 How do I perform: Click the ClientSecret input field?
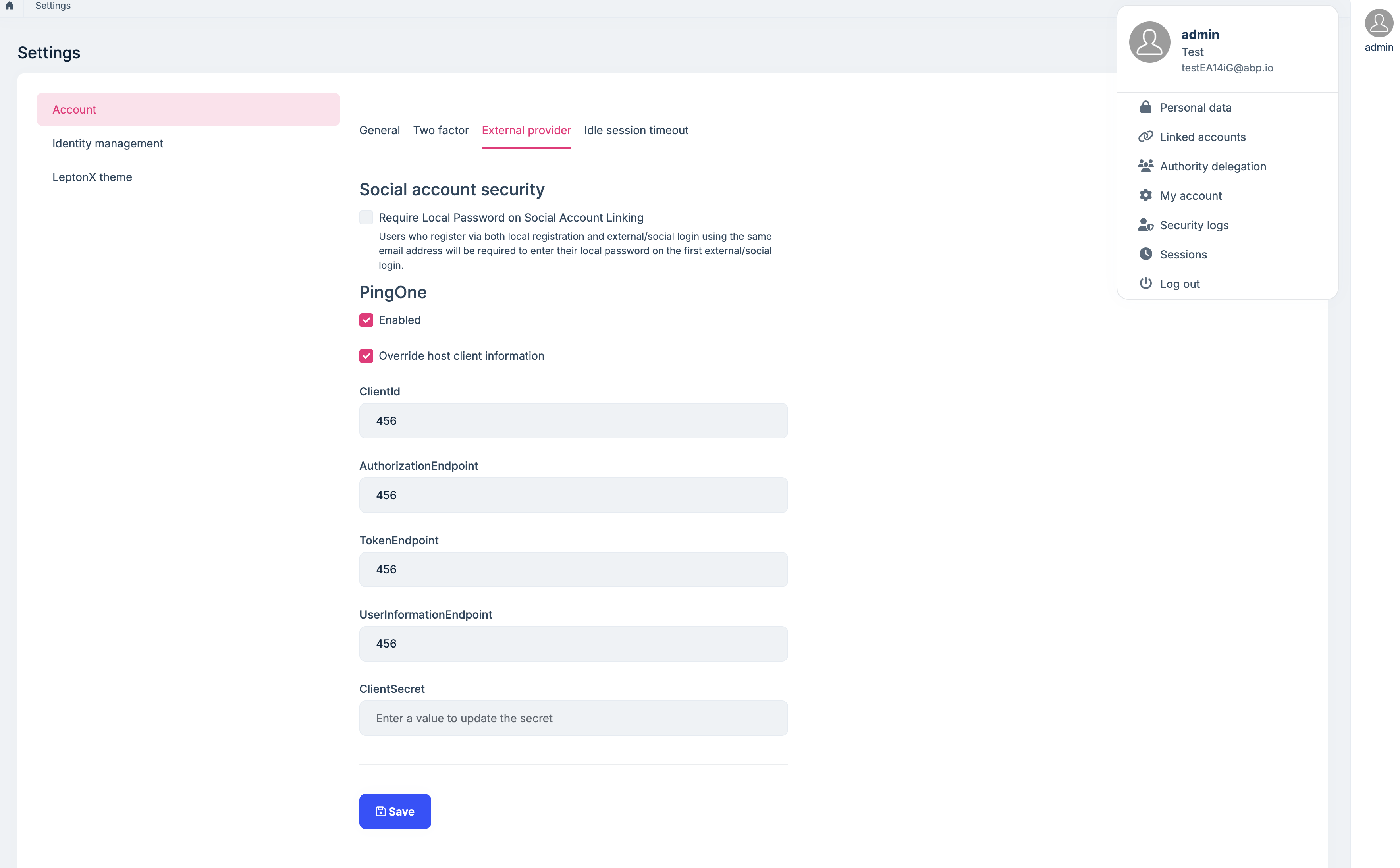573,718
